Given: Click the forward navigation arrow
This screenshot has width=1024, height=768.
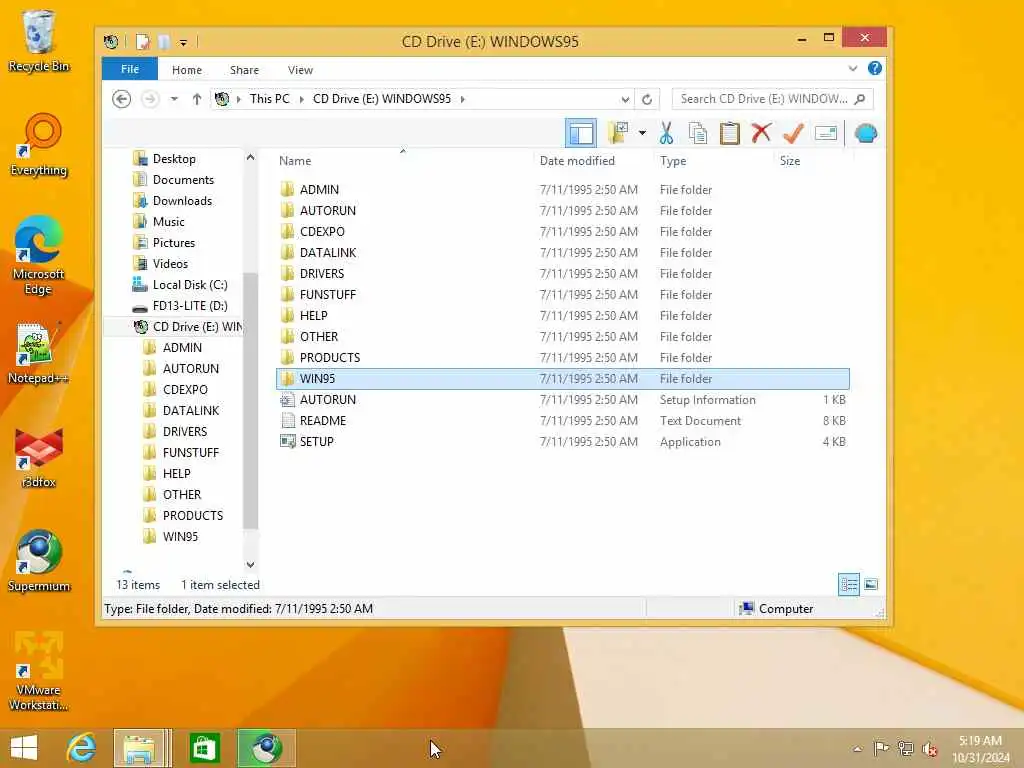Looking at the screenshot, I should click(x=150, y=99).
